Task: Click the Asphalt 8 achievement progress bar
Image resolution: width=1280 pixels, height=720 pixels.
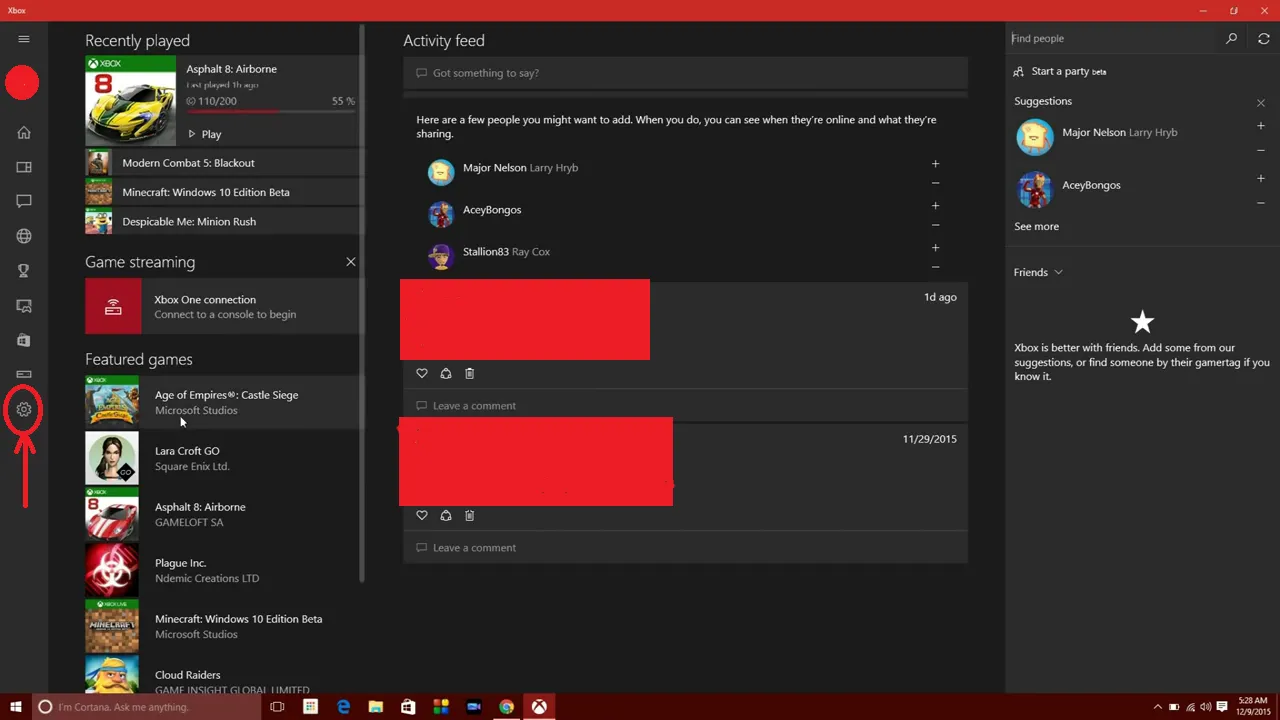Action: (x=270, y=110)
